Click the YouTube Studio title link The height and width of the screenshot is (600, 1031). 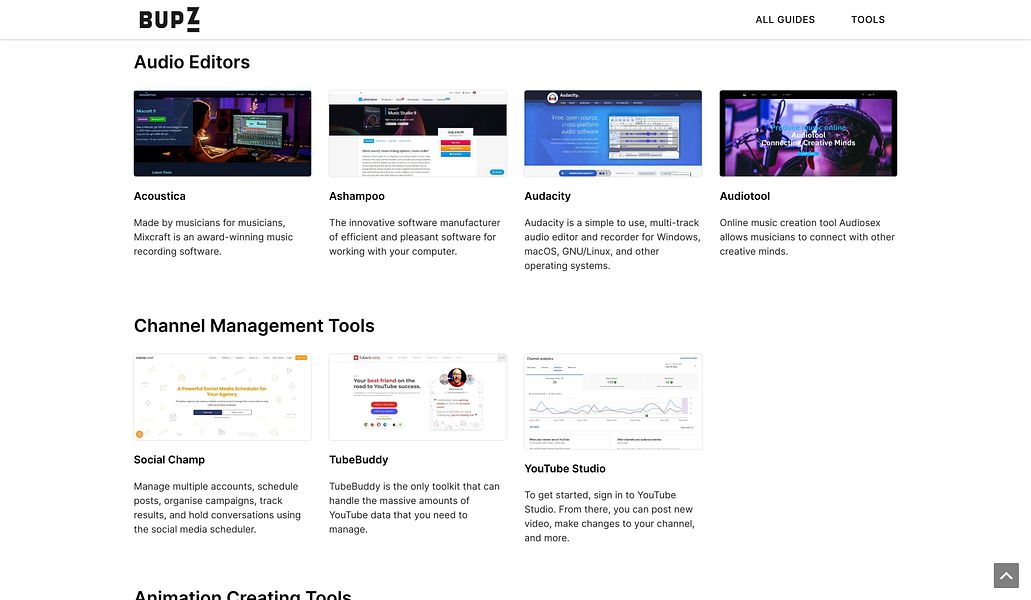pos(565,469)
